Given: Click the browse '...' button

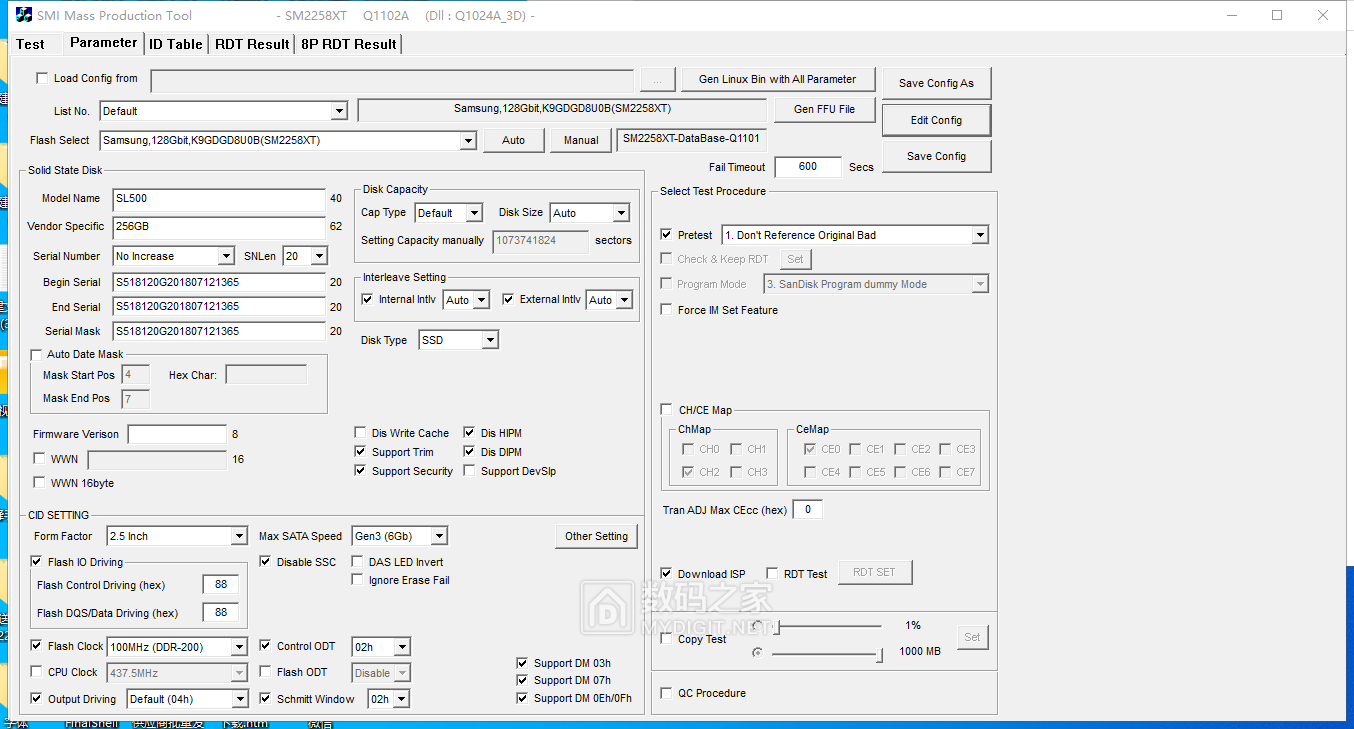Looking at the screenshot, I should coord(657,80).
